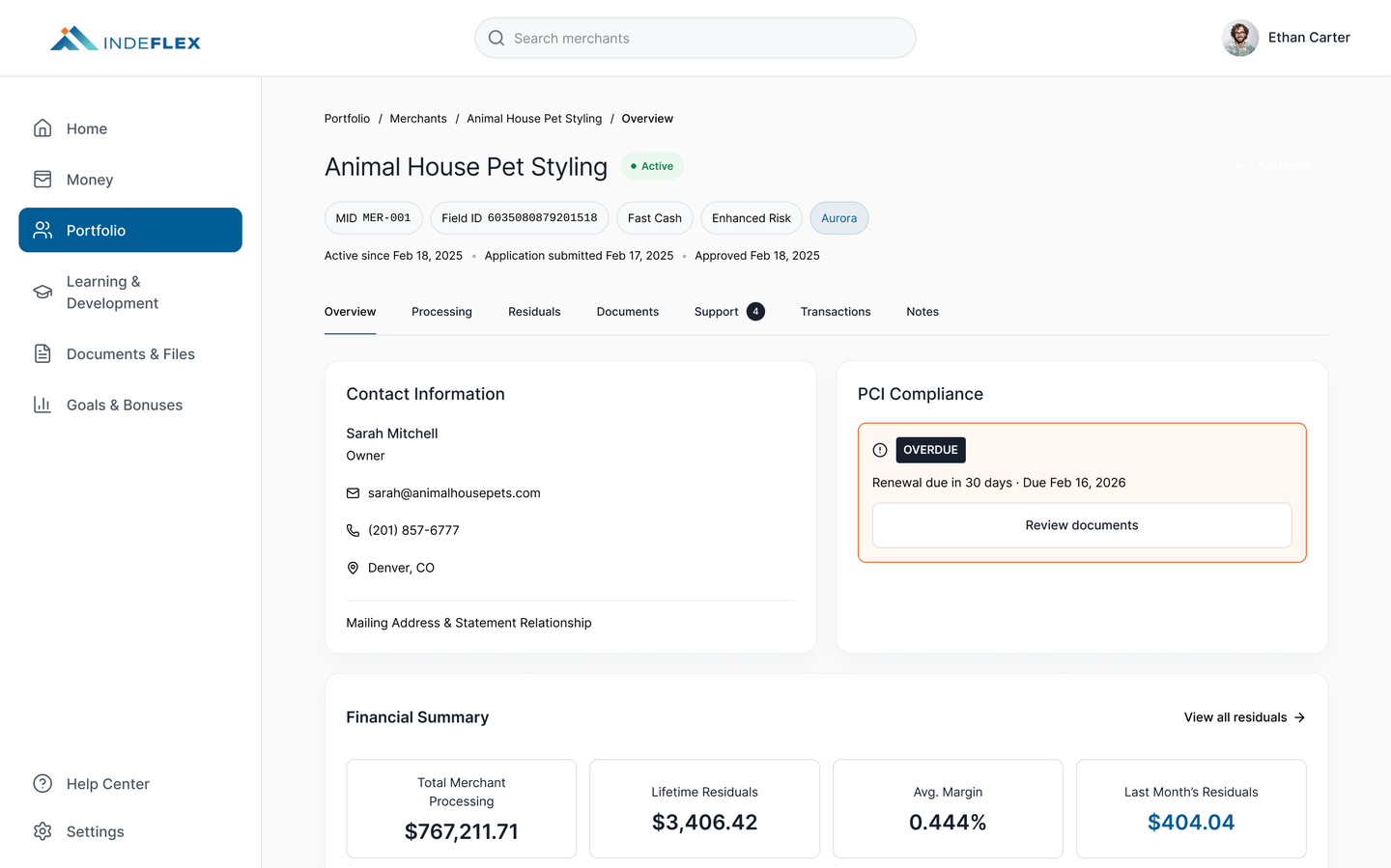Switch to the Processing tab

[441, 312]
